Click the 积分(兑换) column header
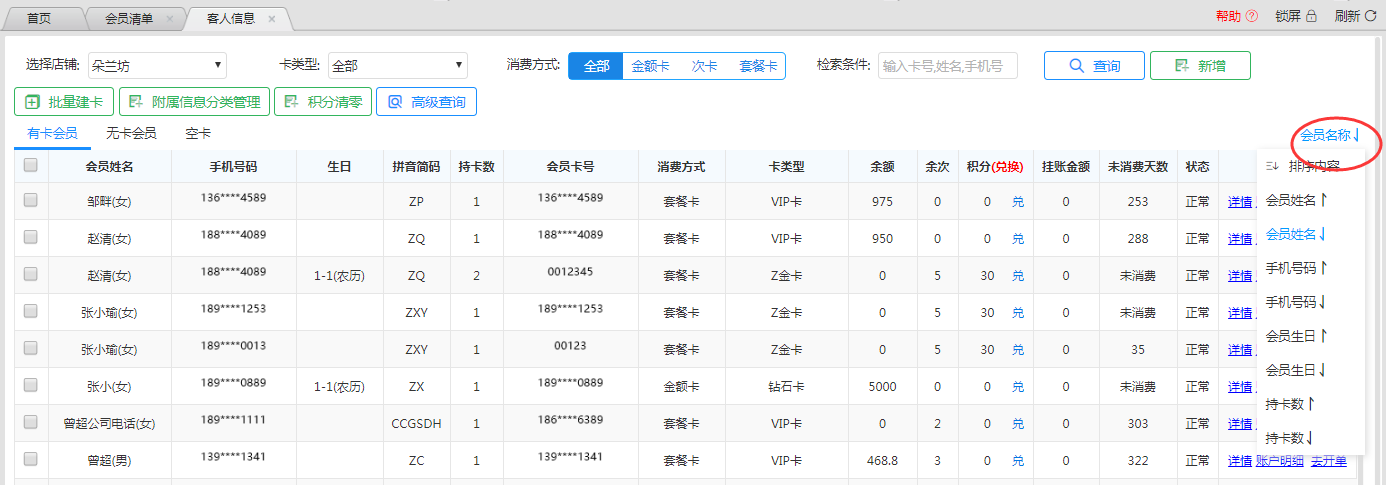 pyautogui.click(x=995, y=166)
